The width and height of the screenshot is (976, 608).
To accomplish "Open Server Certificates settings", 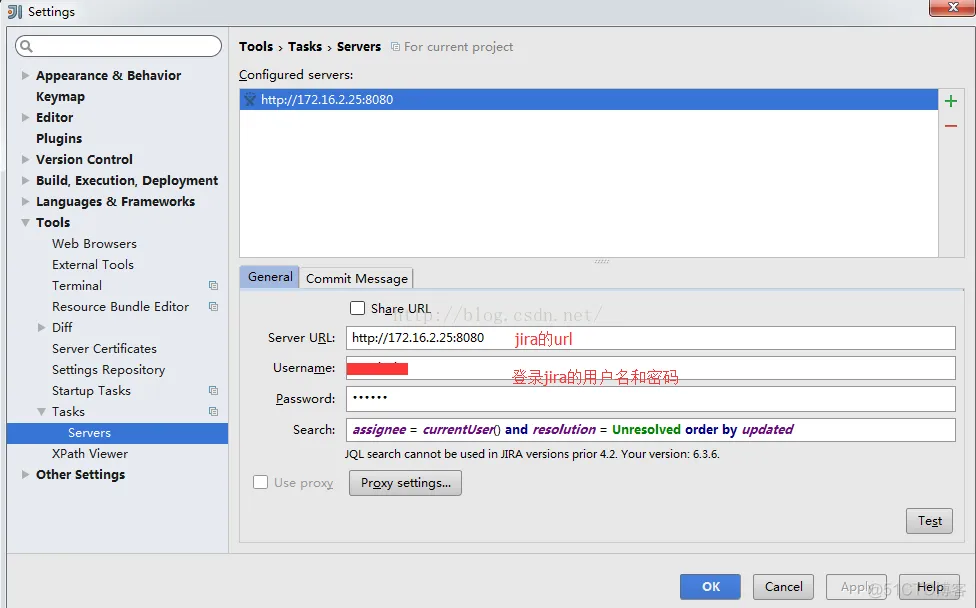I will 104,348.
